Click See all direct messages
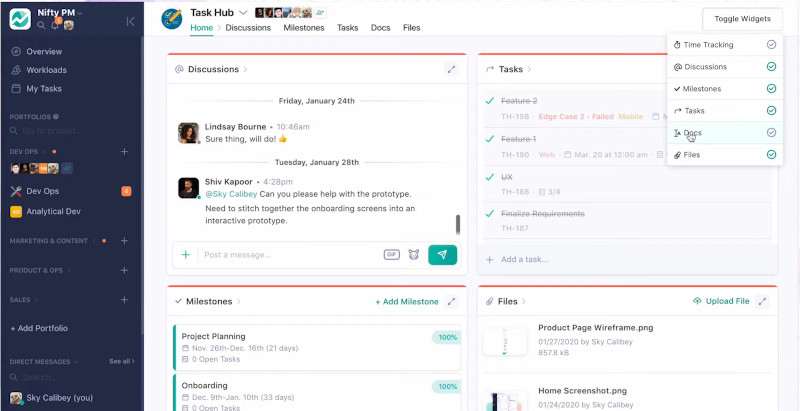The height and width of the screenshot is (411, 800). pos(122,362)
